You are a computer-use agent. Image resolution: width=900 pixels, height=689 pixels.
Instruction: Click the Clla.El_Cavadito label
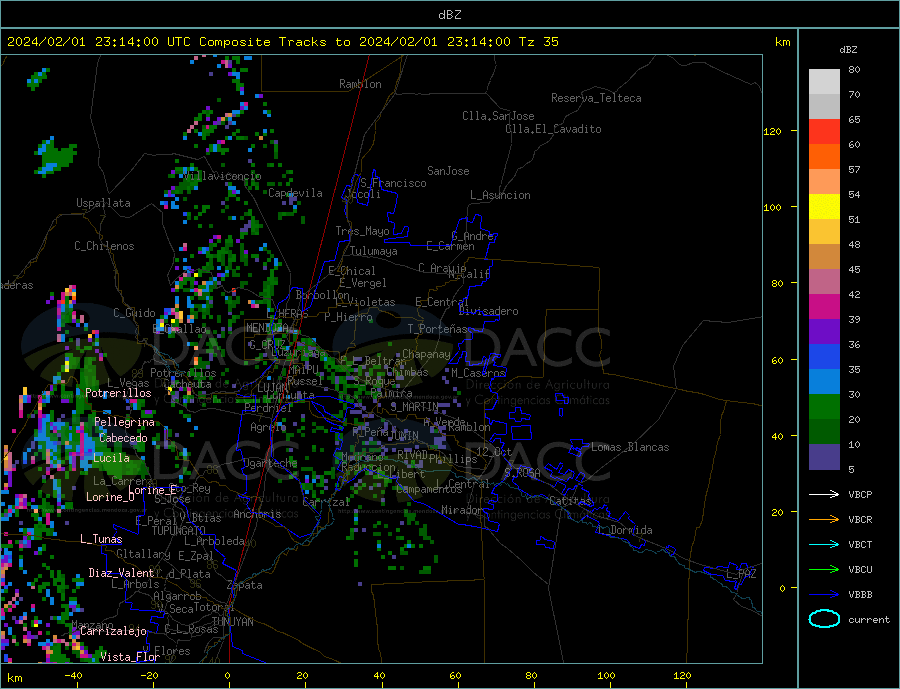(x=553, y=129)
